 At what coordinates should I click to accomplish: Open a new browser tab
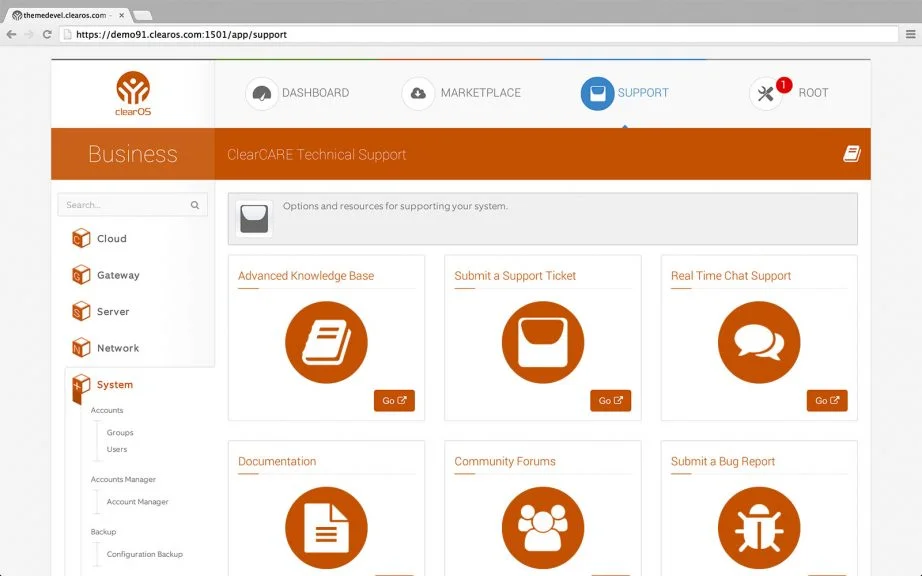point(142,15)
